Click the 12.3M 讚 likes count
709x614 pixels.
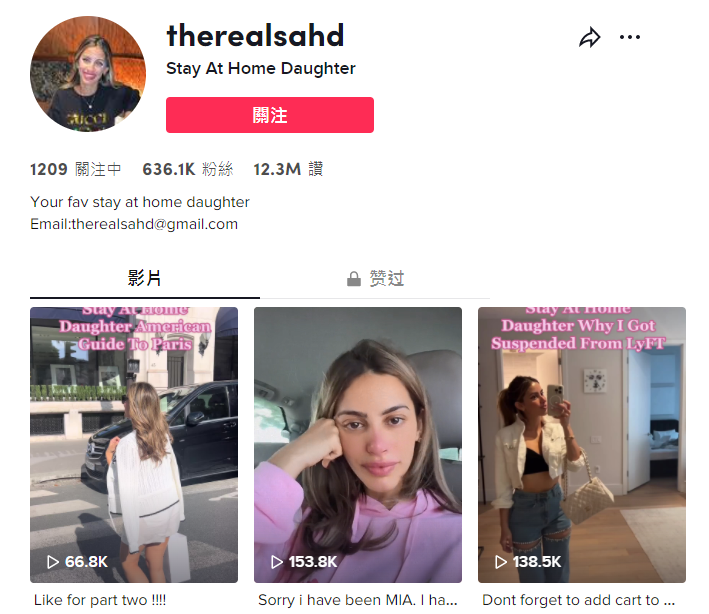click(x=288, y=170)
